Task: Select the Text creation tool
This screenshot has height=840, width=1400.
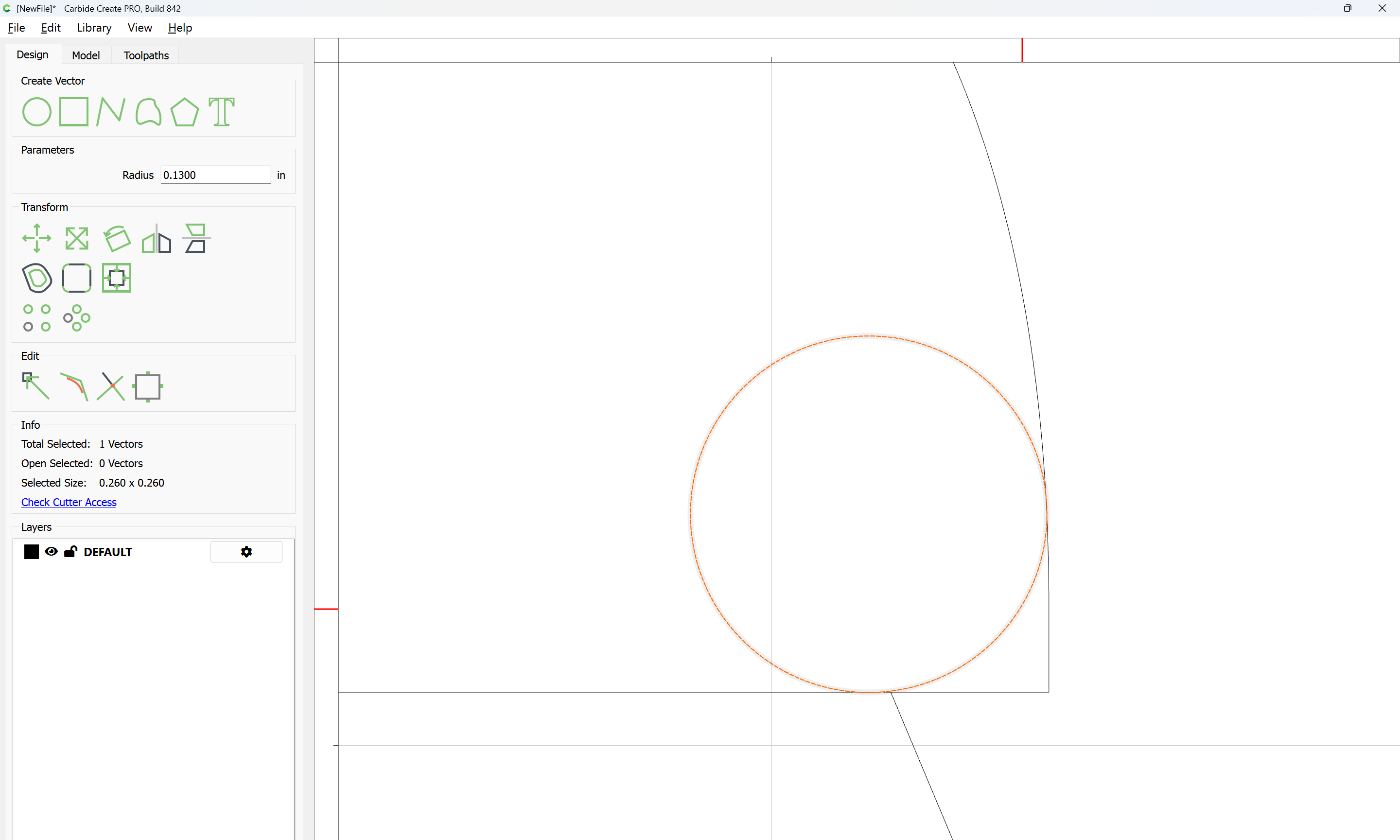Action: (x=221, y=111)
